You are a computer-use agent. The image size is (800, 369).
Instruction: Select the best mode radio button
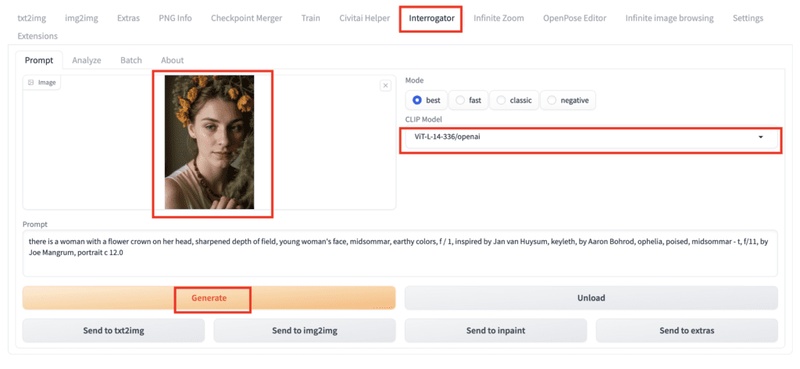(416, 101)
